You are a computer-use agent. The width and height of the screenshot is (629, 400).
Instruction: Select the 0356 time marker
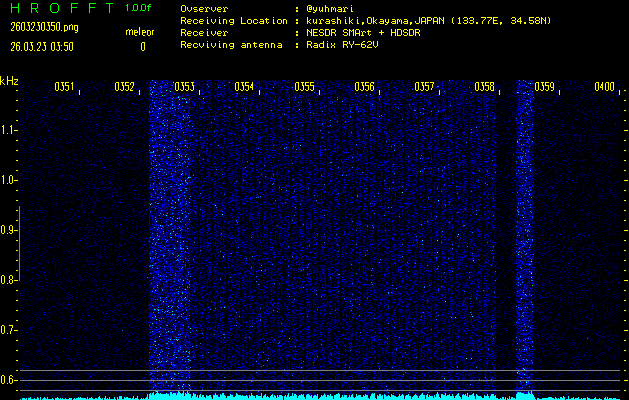pos(365,87)
